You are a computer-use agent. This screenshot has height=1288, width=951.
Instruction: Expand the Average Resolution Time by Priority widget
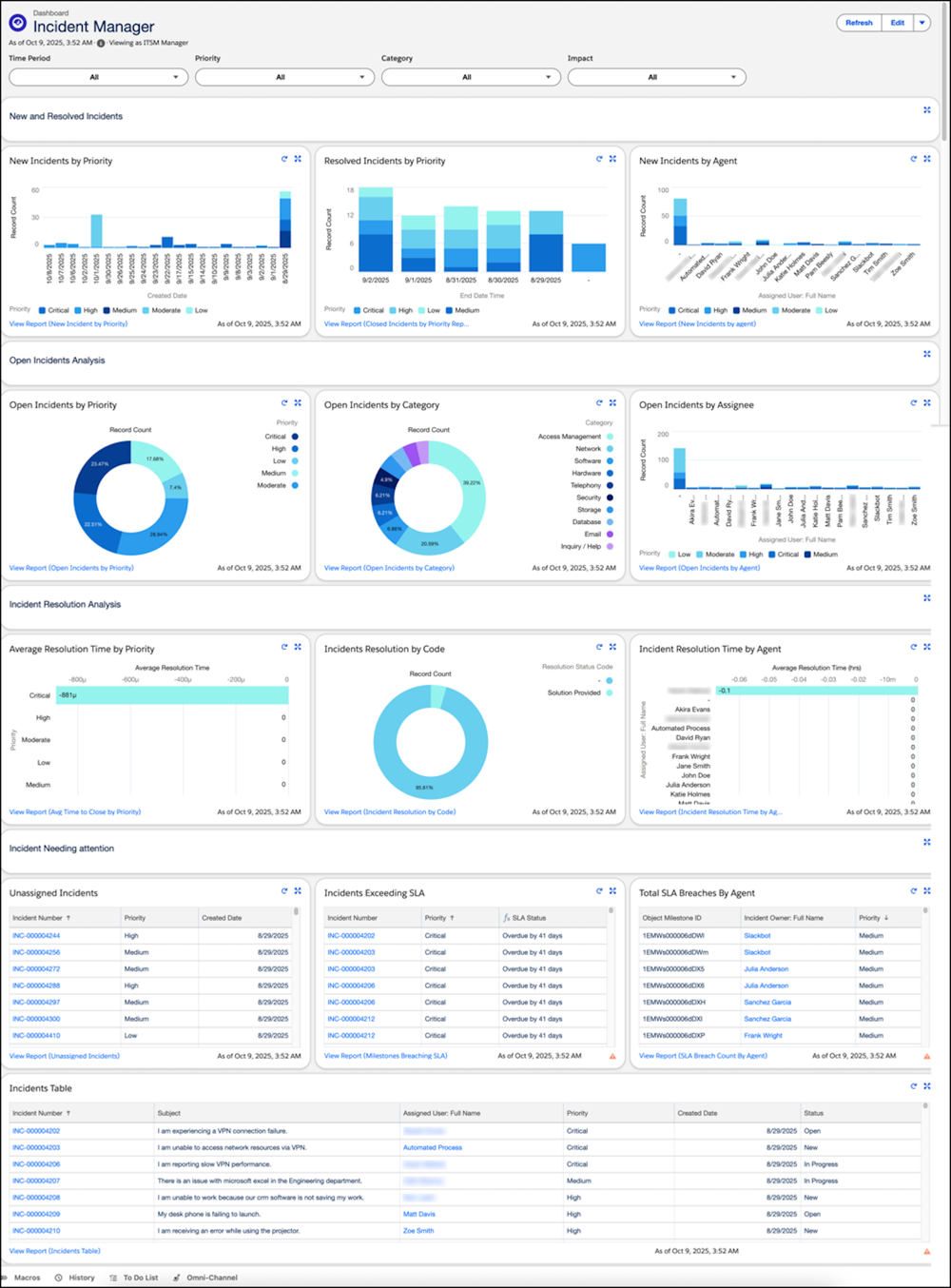point(298,647)
